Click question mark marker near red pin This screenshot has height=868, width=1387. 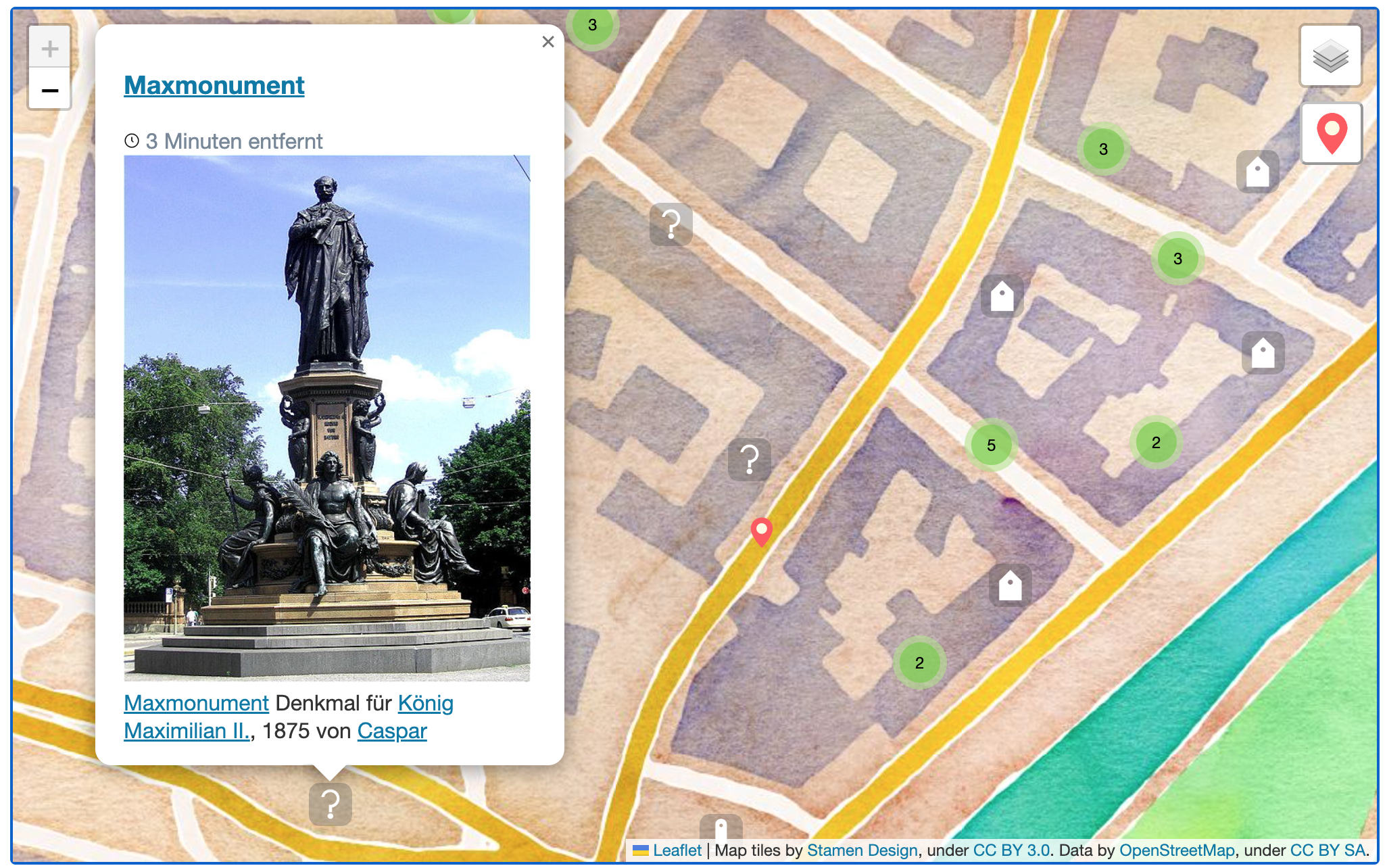tap(749, 460)
